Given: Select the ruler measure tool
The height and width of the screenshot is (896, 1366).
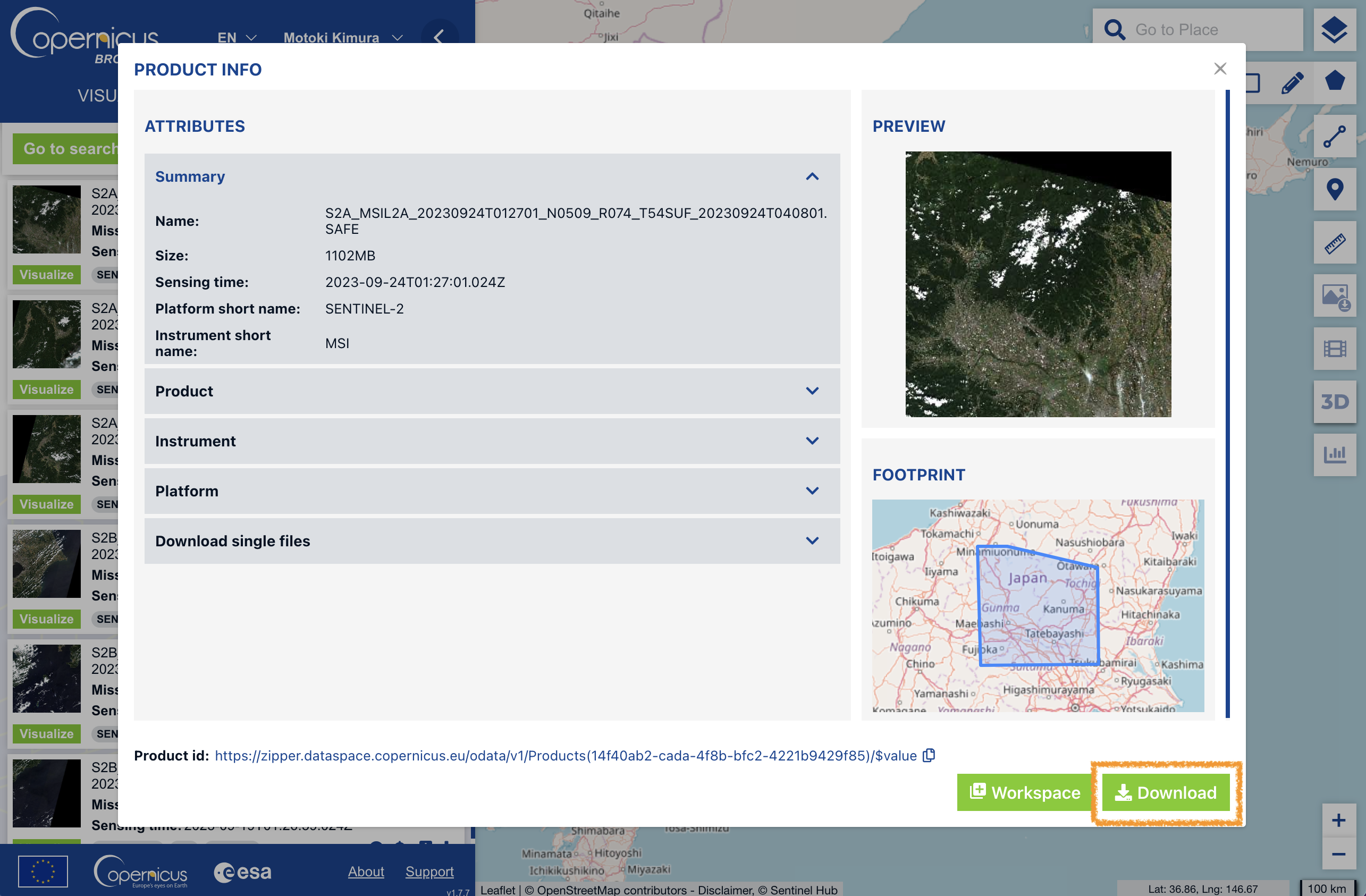Looking at the screenshot, I should pos(1334,243).
